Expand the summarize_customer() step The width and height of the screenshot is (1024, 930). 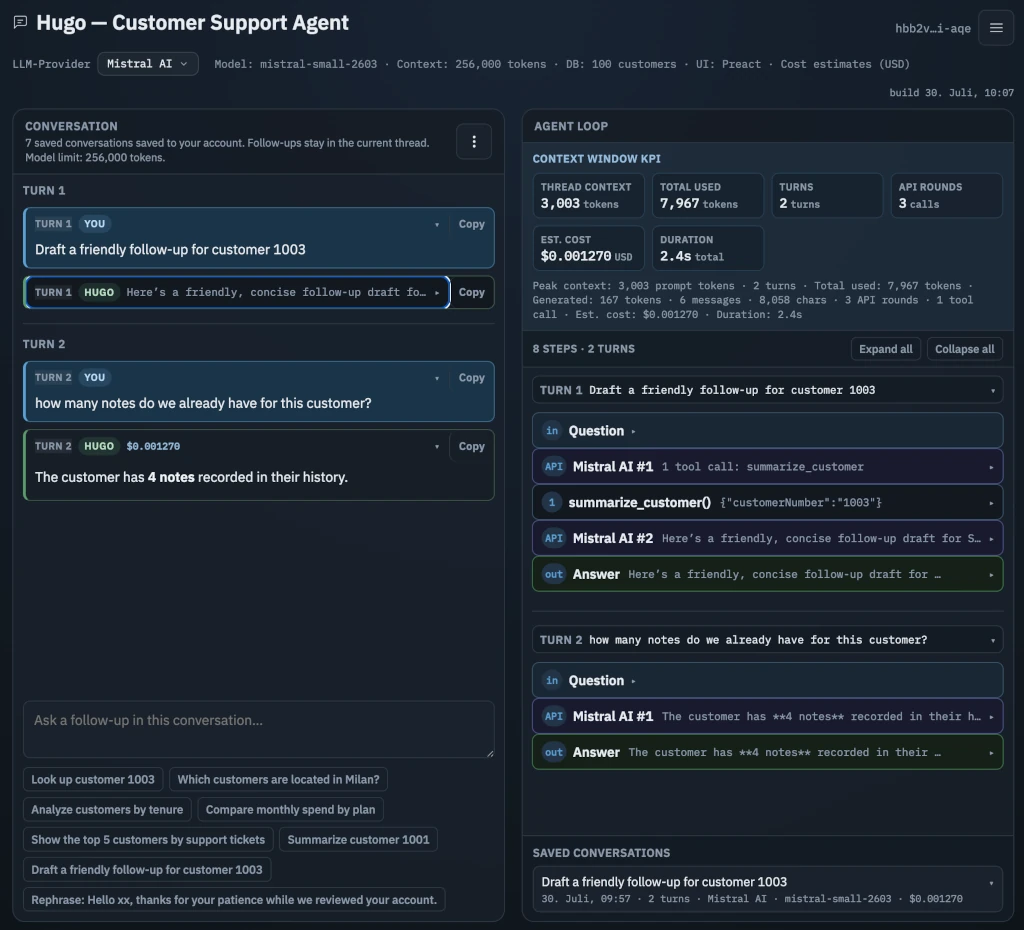click(x=767, y=502)
